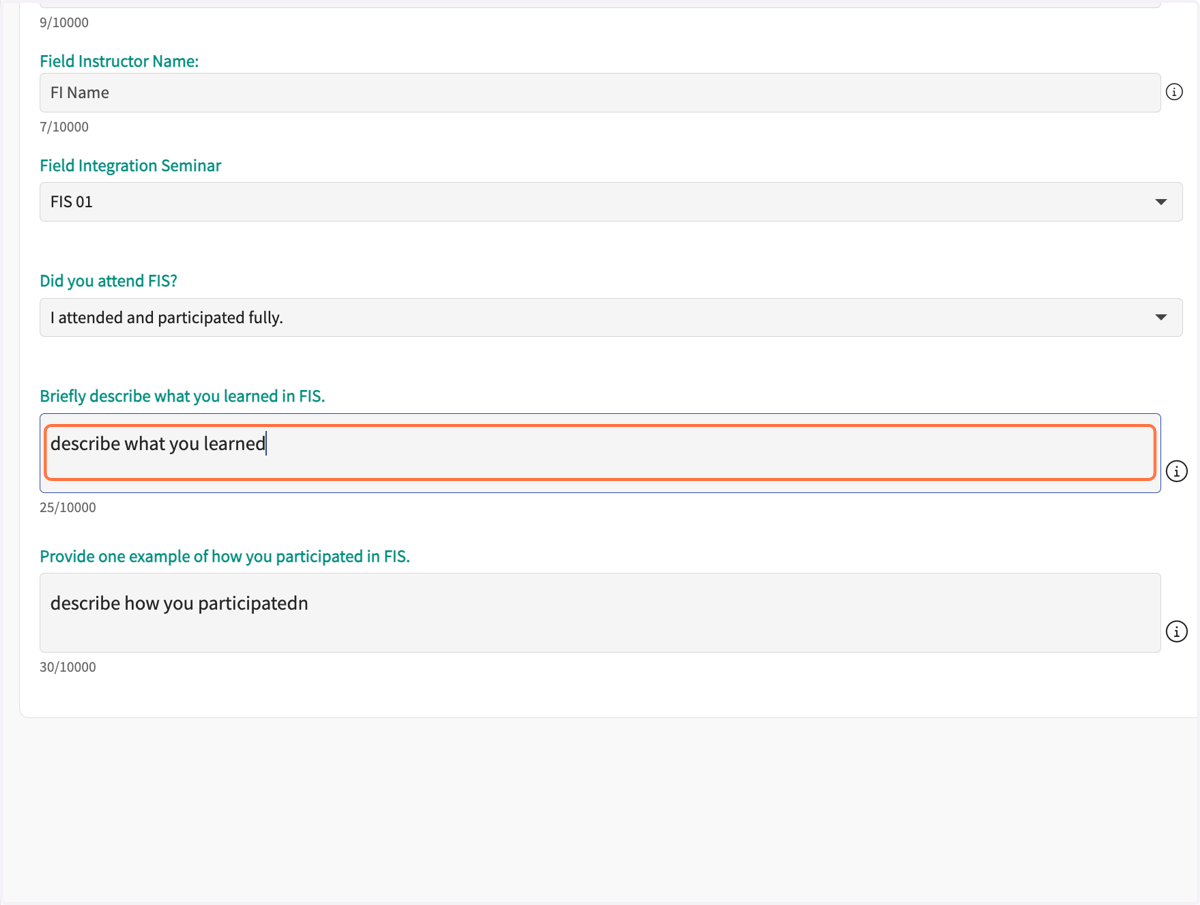Viewport: 1200px width, 905px height.
Task: Click the 9/10000 character counter
Action: (x=64, y=22)
